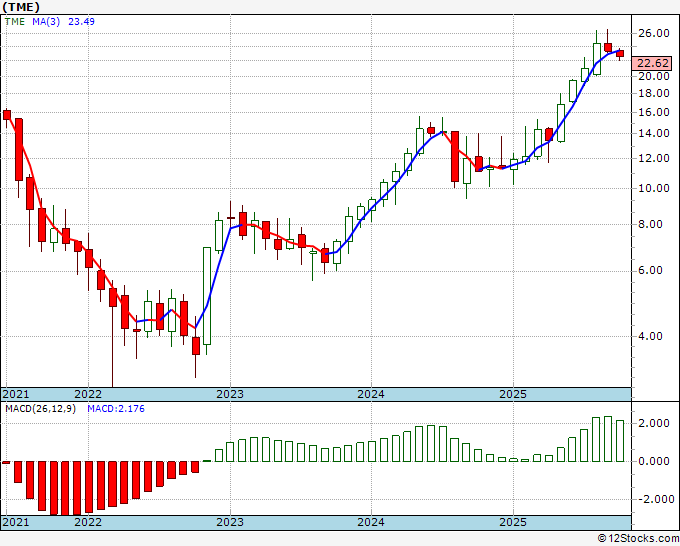Click the tall green candlestick just before 2023
Viewport: 680px width, 546px height.
click(x=207, y=296)
